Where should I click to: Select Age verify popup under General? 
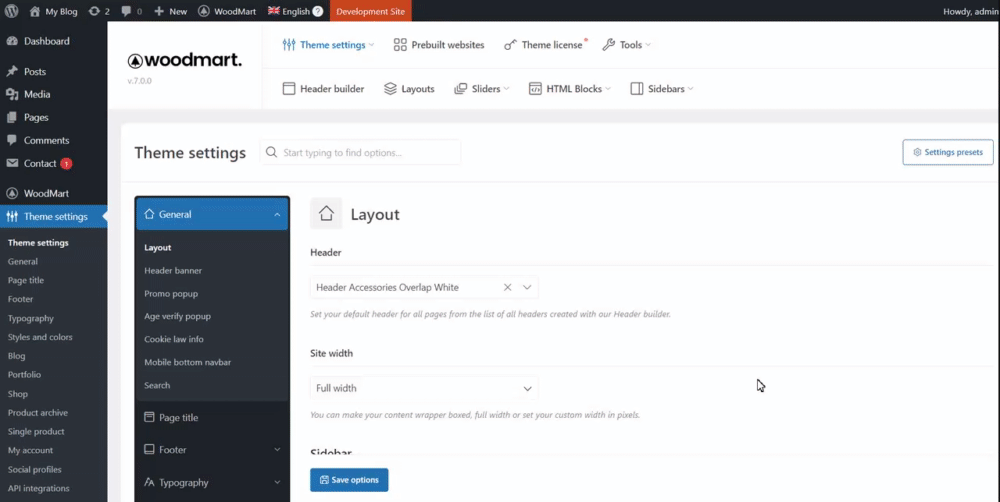tap(177, 316)
